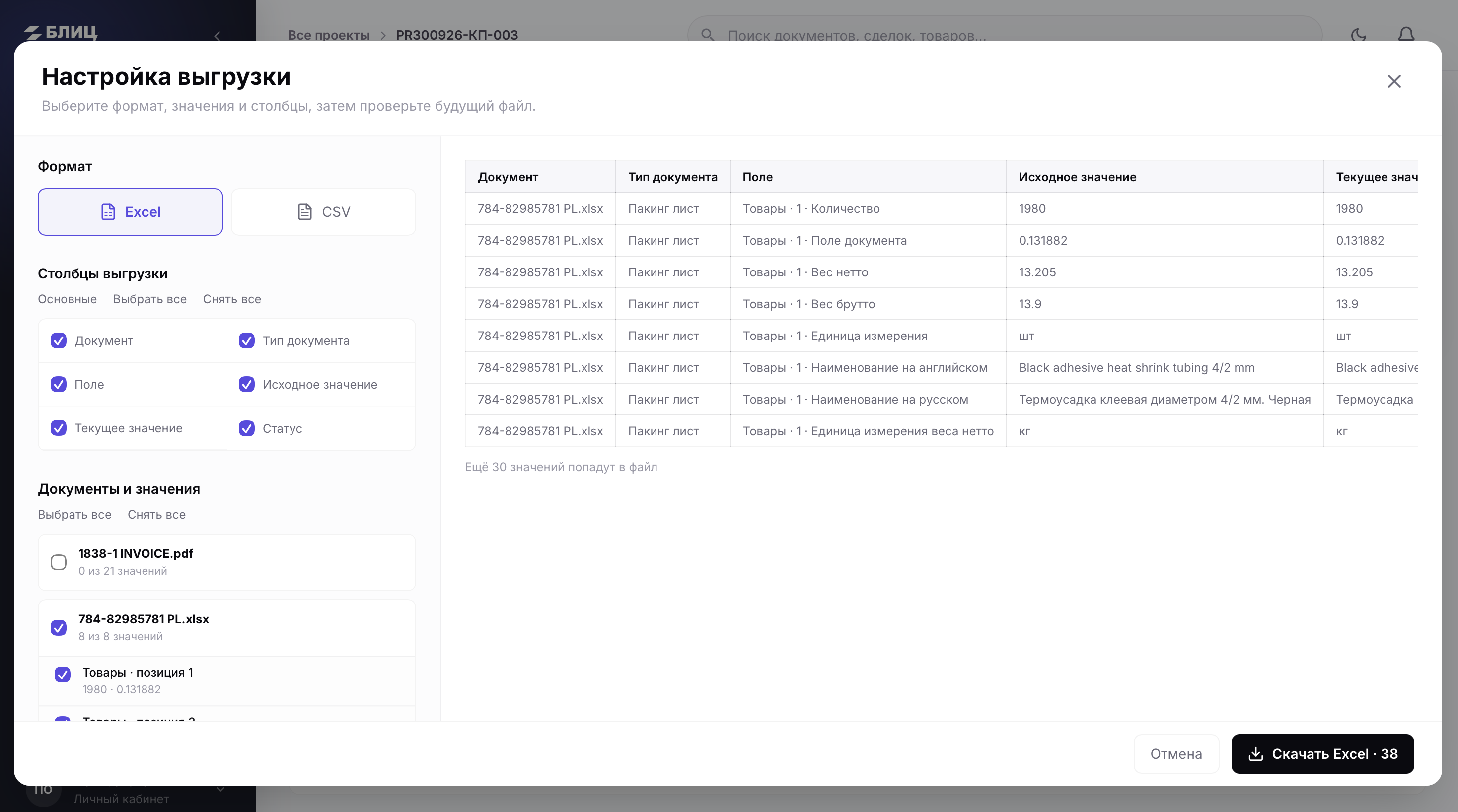Click Снять все under Документы и значения
This screenshot has height=812, width=1458.
(157, 515)
